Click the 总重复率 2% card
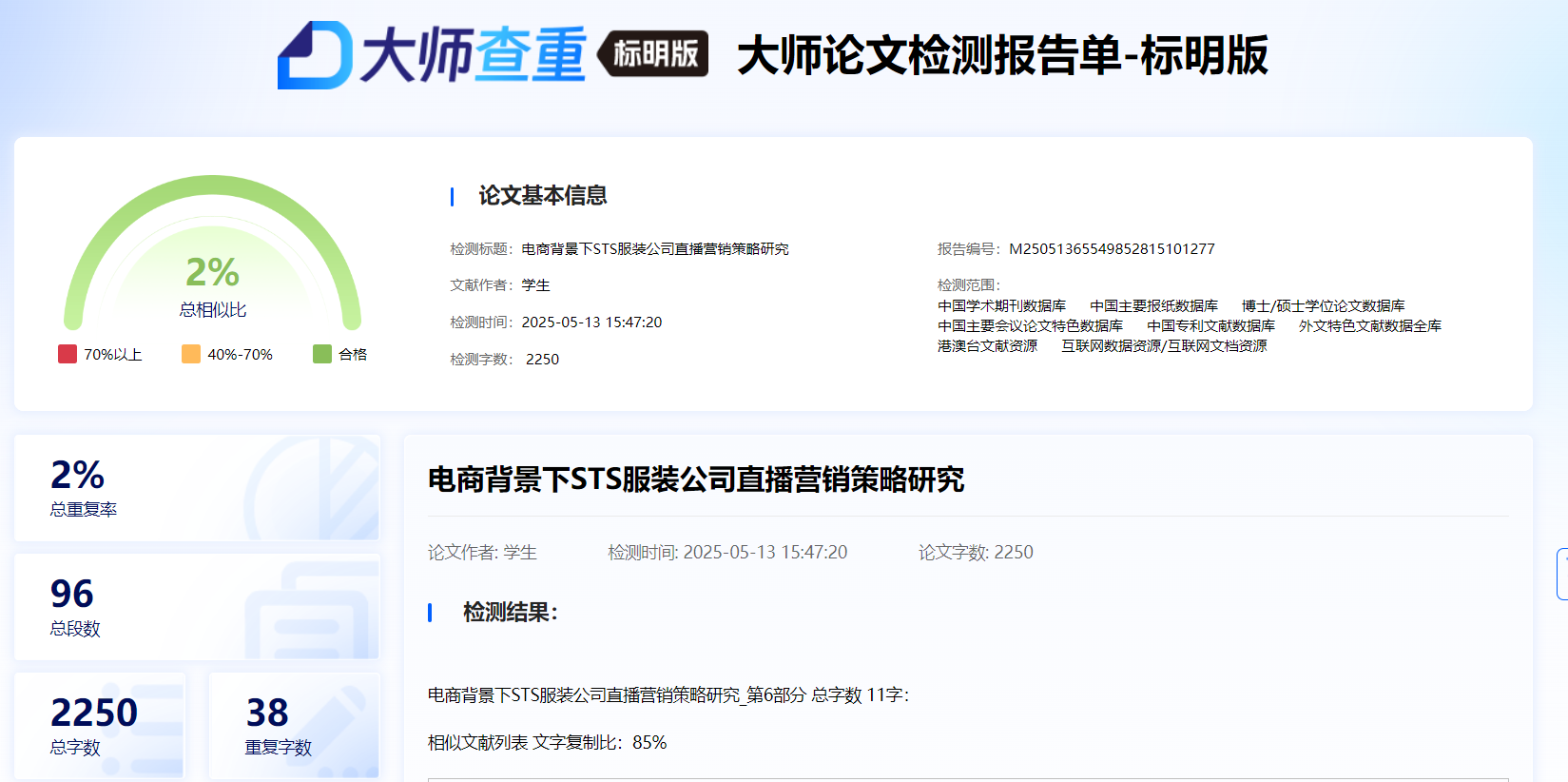Image resolution: width=1568 pixels, height=782 pixels. 197,488
